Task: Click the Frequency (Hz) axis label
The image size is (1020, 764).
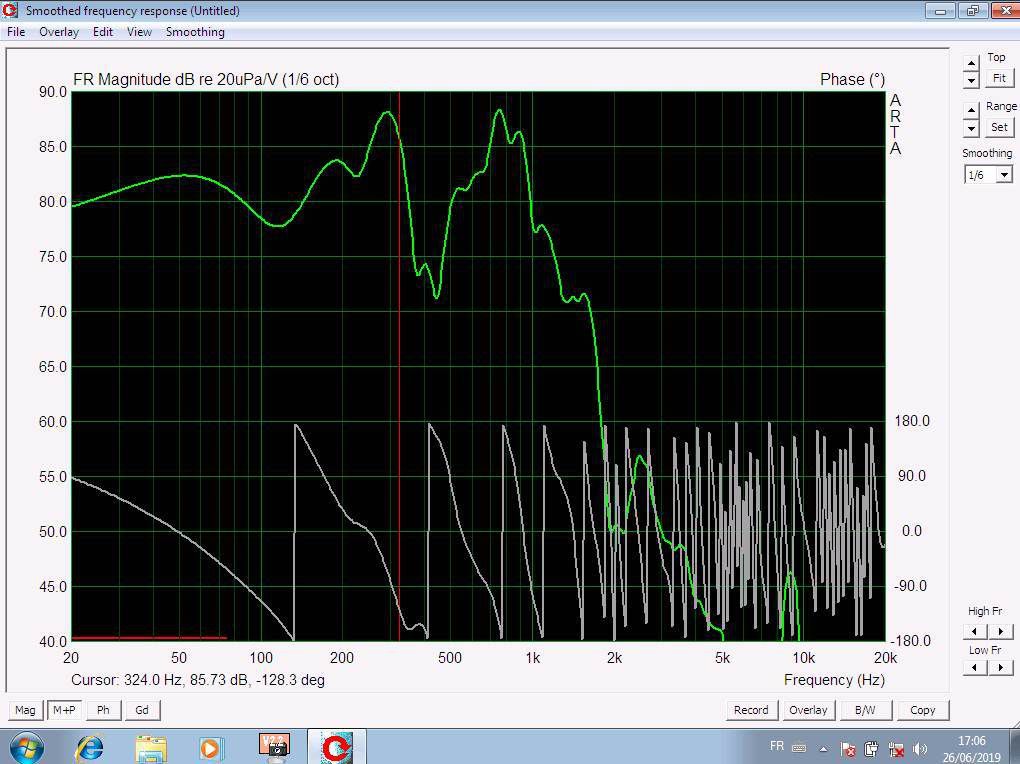Action: pyautogui.click(x=834, y=680)
